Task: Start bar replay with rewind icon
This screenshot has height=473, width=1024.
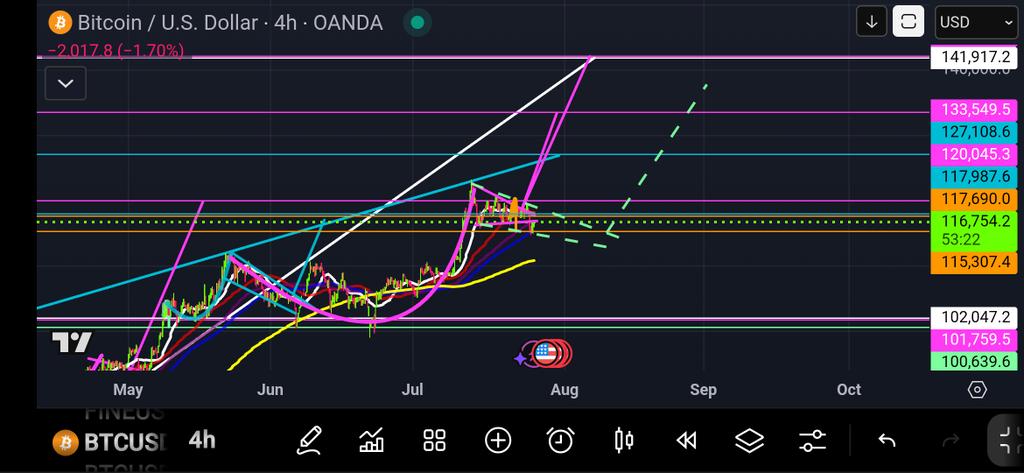Action: [x=686, y=441]
